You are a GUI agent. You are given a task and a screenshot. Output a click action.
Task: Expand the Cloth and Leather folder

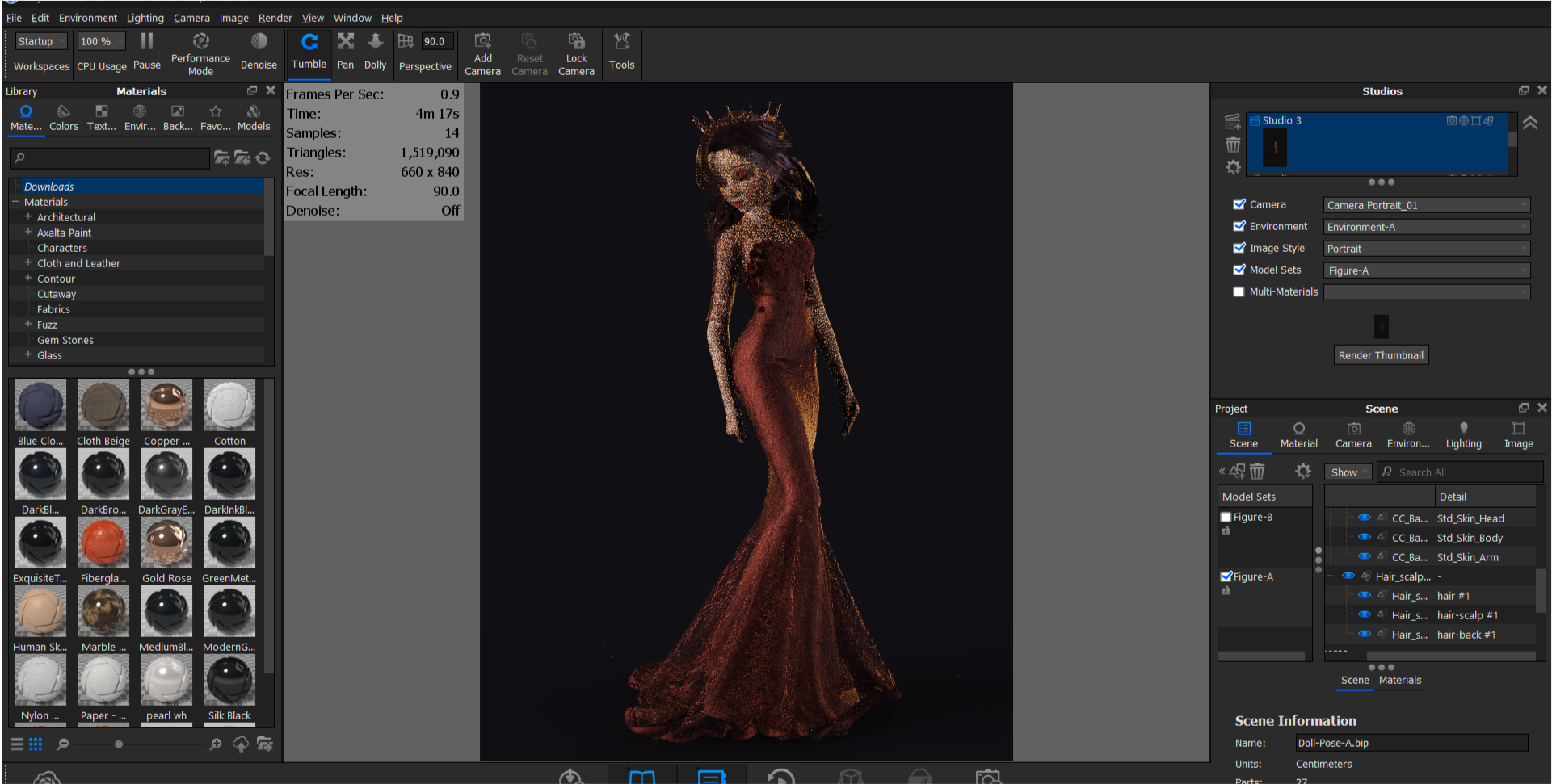(28, 262)
